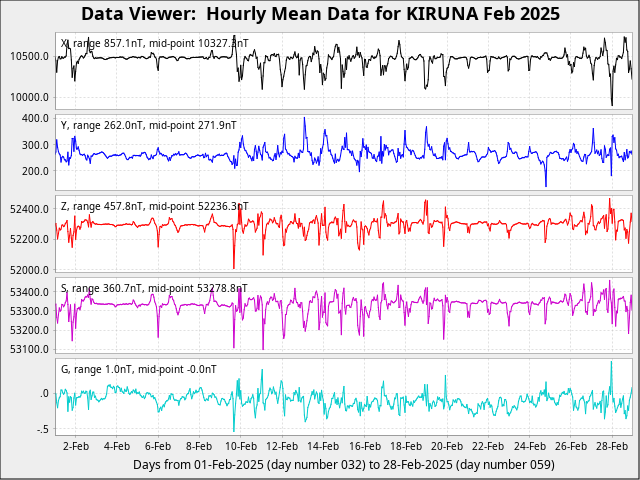Pick the 20-Feb tick on the axis
Viewport: 640px width, 480px height.
446,446
